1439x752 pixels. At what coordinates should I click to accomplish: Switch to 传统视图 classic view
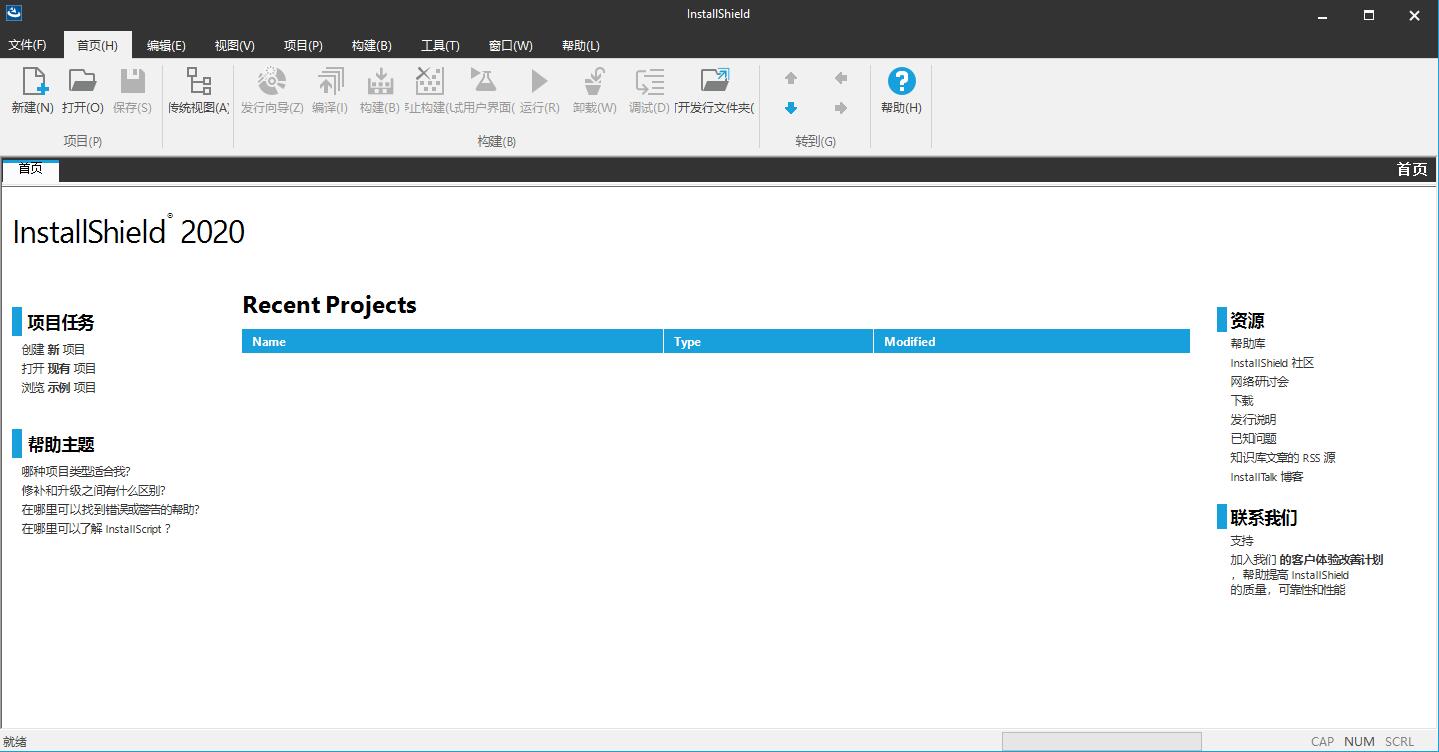click(x=198, y=81)
